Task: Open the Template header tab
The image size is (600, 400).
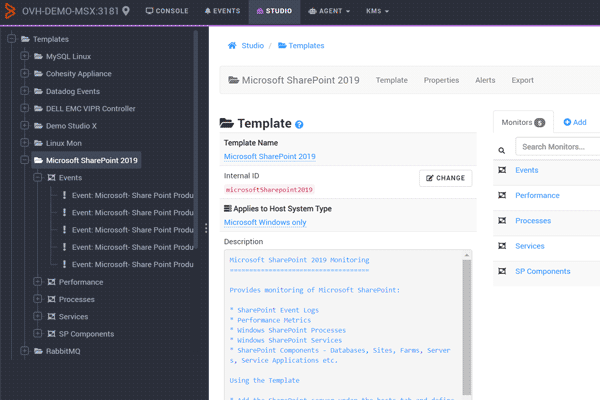Action: [391, 80]
